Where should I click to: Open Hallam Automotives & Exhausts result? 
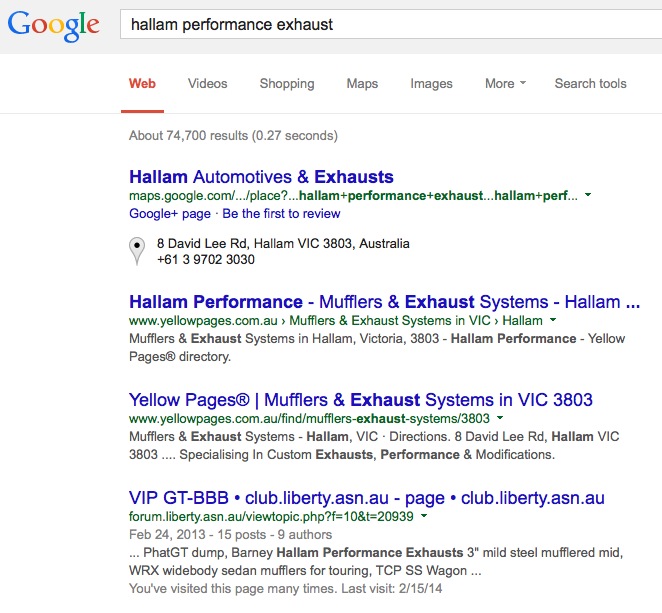(x=261, y=177)
